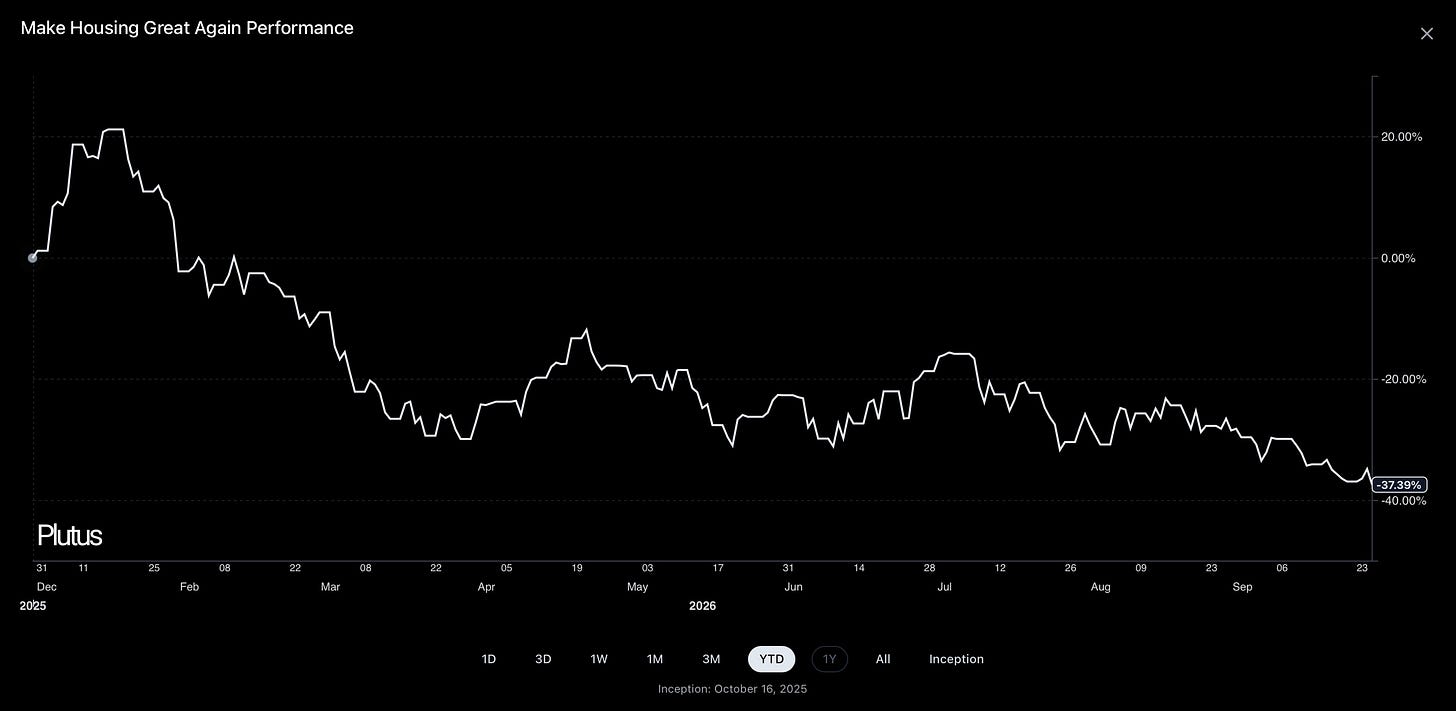Image resolution: width=1456 pixels, height=711 pixels.
Task: Click the Feb label on time axis
Action: coord(189,587)
